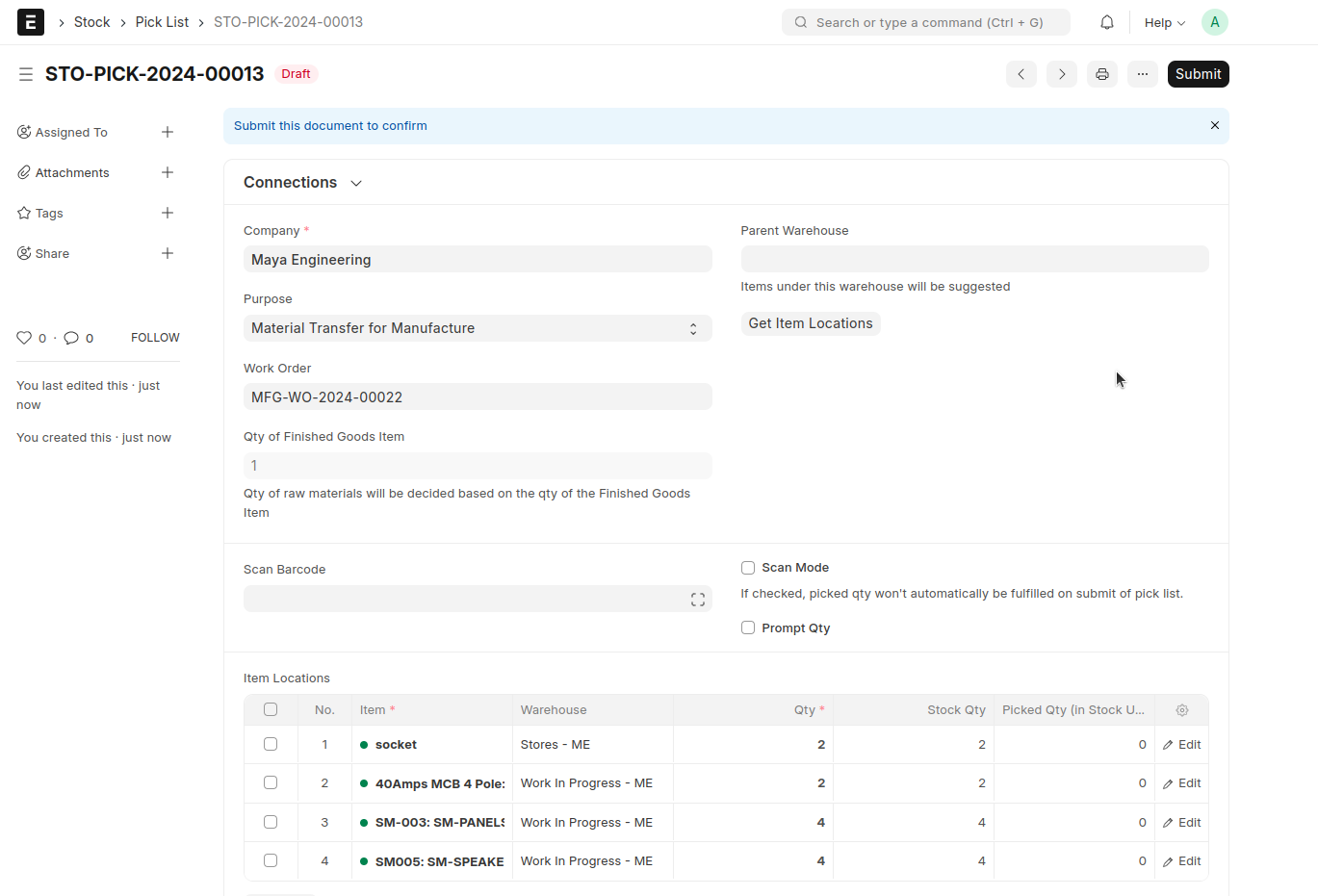
Task: Open the Help menu
Action: pos(1163,22)
